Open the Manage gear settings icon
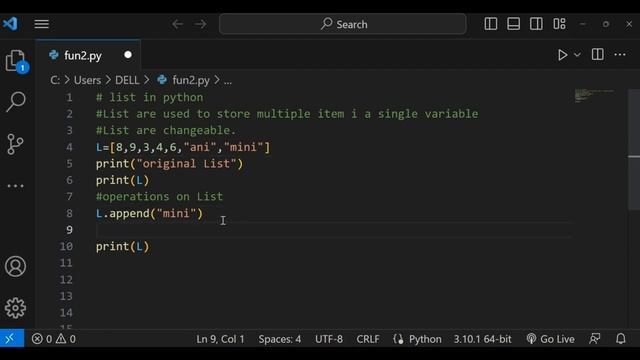The width and height of the screenshot is (640, 360). coord(16,308)
